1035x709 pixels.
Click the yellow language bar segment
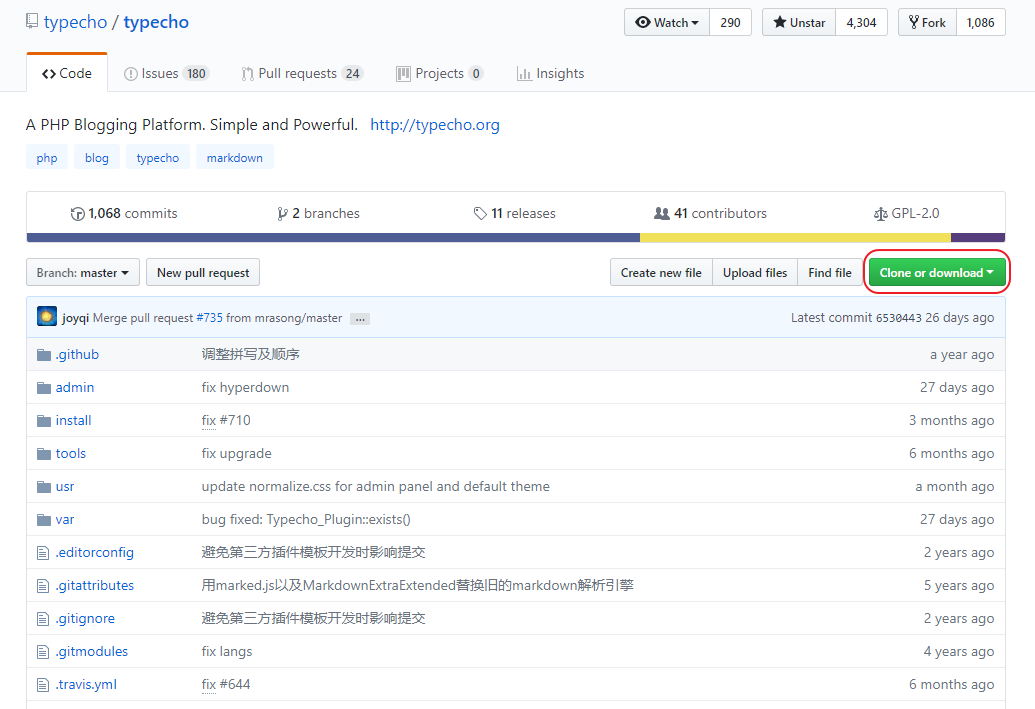(795, 238)
